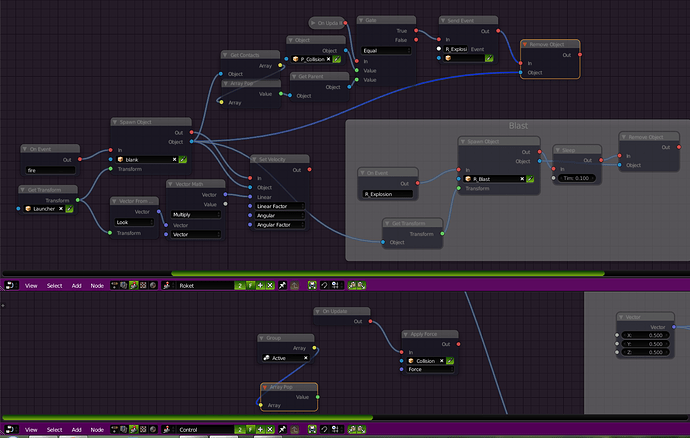Collapse the Set Velocity node triangle
The width and height of the screenshot is (690, 438).
[x=254, y=159]
